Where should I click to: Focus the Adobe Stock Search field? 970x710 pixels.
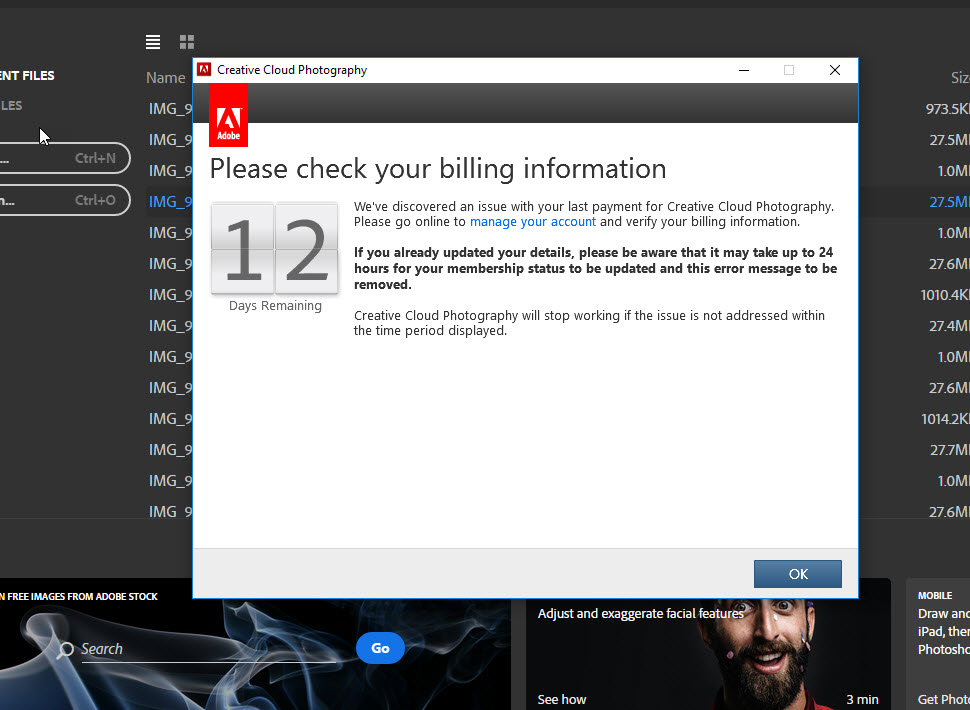tap(207, 649)
